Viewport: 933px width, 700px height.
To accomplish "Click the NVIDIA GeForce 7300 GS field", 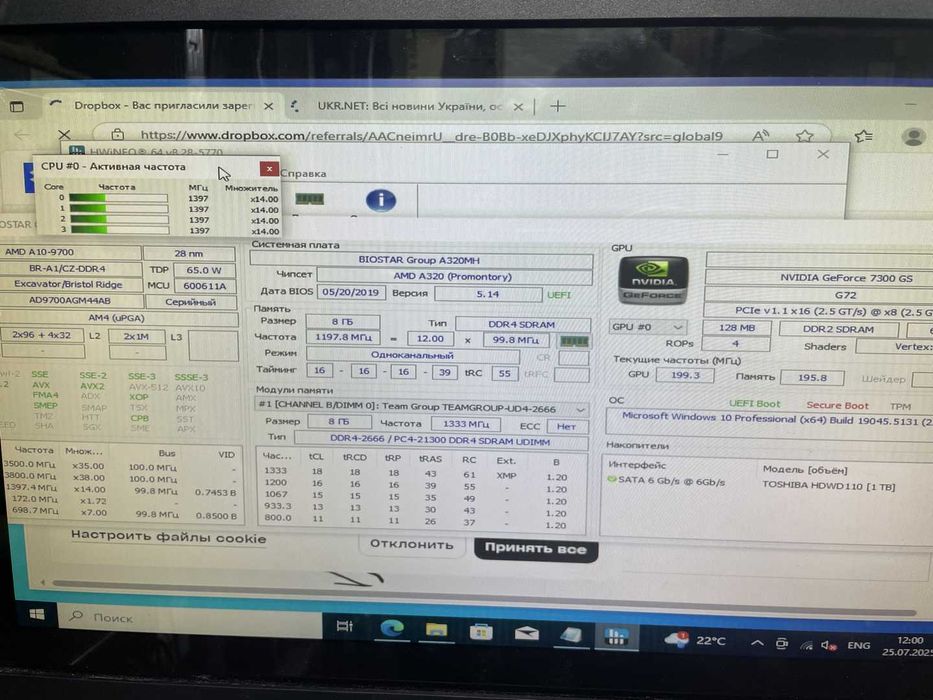I will click(821, 278).
